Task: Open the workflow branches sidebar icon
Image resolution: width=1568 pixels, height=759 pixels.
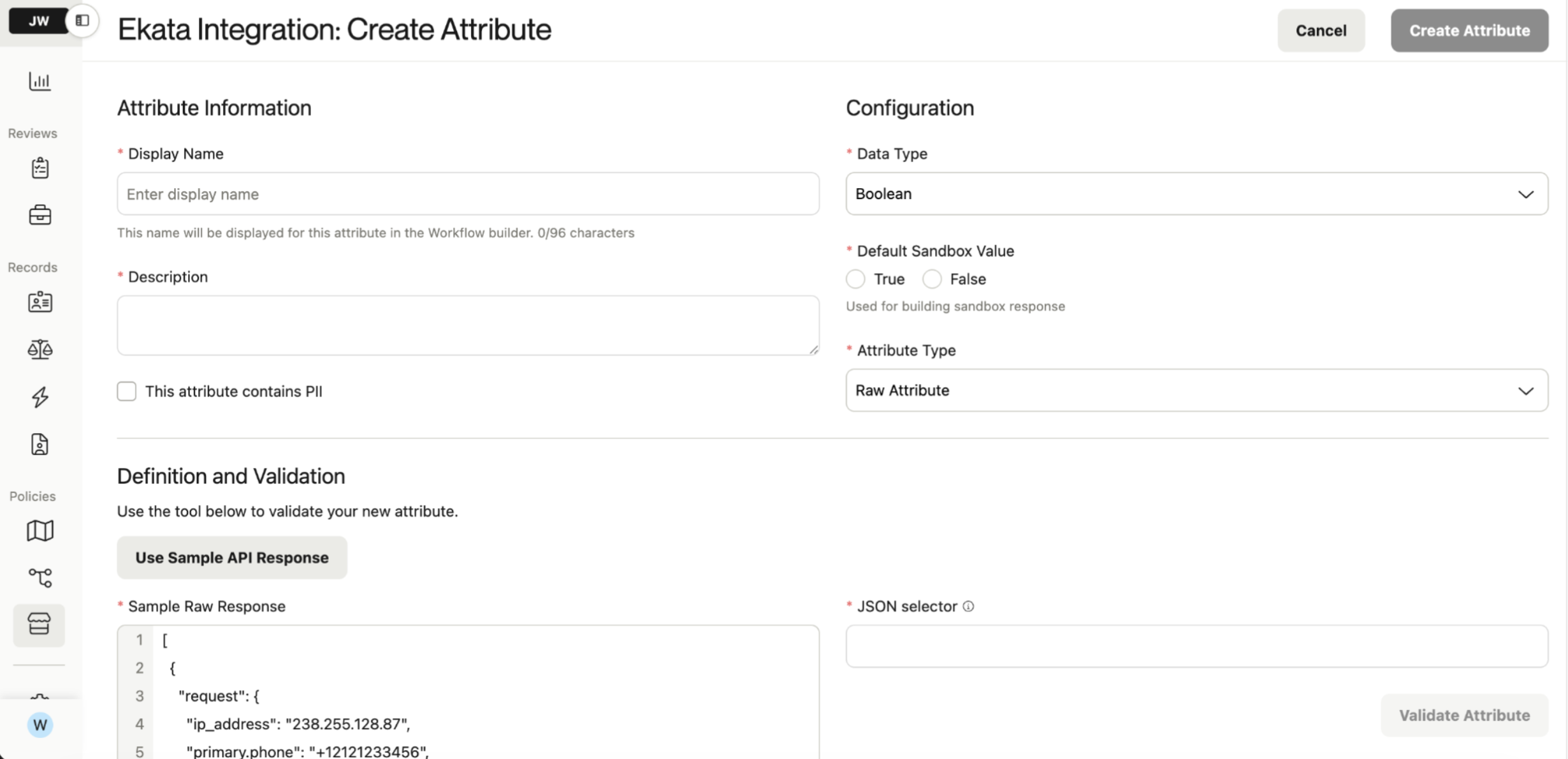Action: tap(40, 577)
